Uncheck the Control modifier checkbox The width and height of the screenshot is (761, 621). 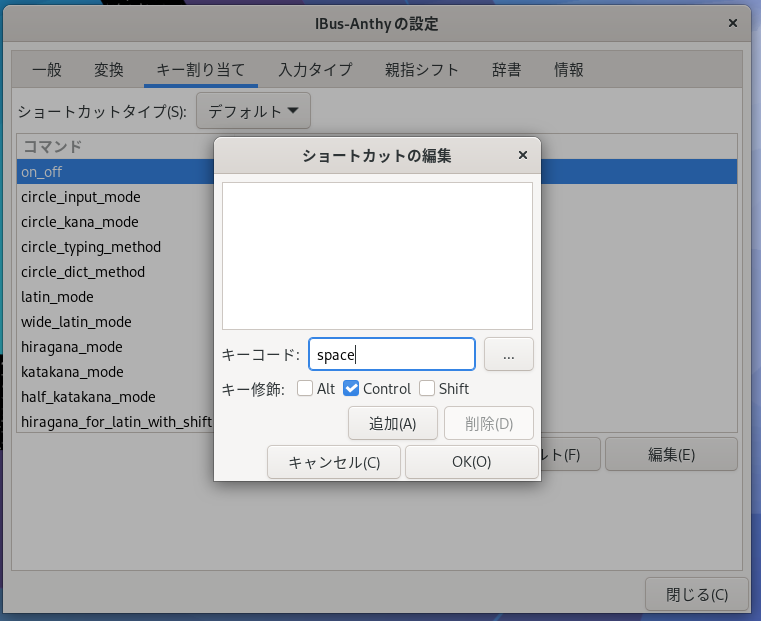tap(351, 389)
